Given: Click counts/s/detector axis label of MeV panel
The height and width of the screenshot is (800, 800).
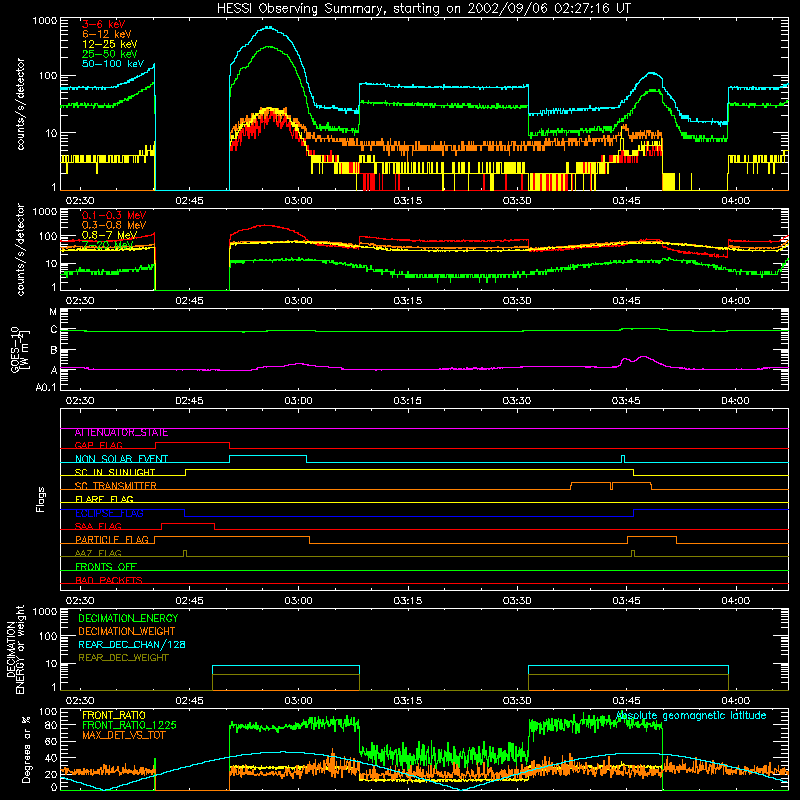Looking at the screenshot, I should click(20, 249).
